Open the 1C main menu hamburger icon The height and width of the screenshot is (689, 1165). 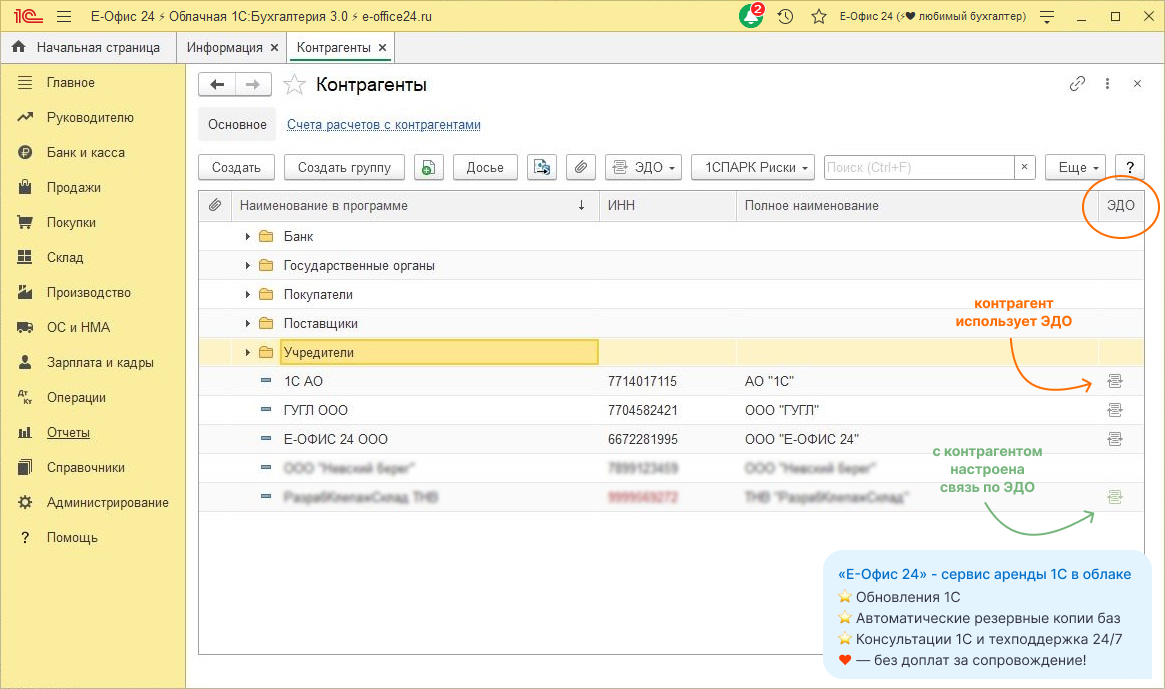pyautogui.click(x=64, y=16)
